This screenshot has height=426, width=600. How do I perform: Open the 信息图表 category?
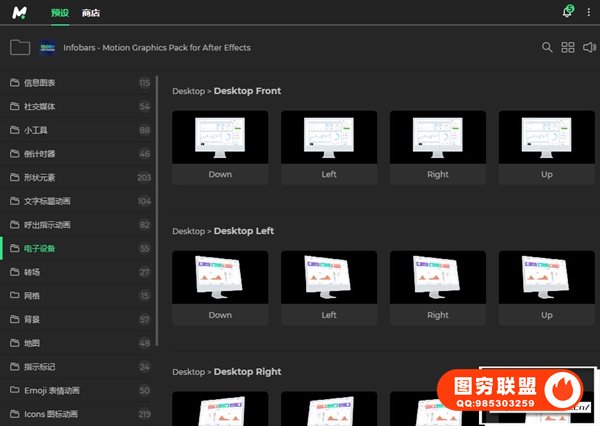[x=40, y=82]
